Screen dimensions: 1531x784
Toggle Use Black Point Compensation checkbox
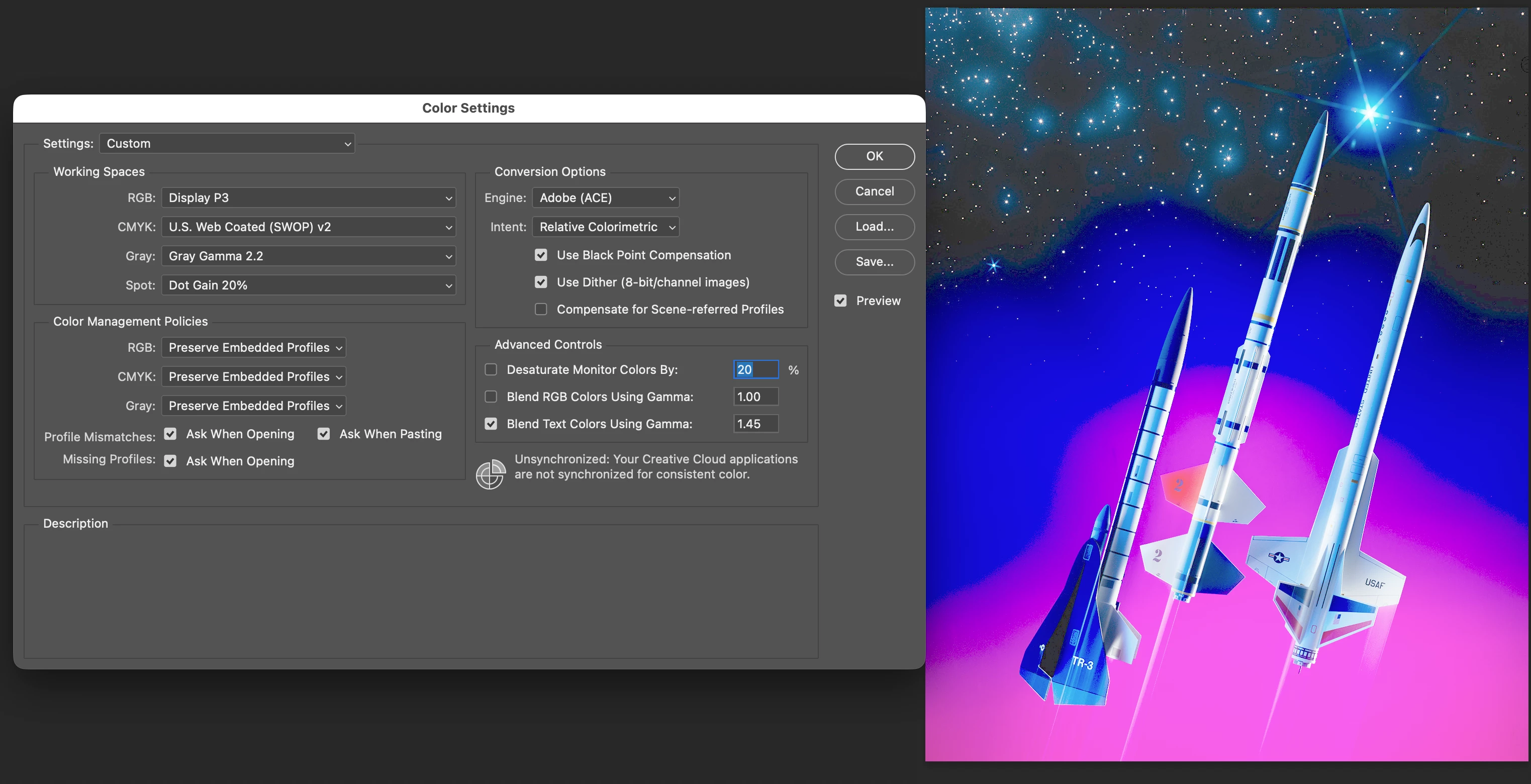click(x=541, y=255)
